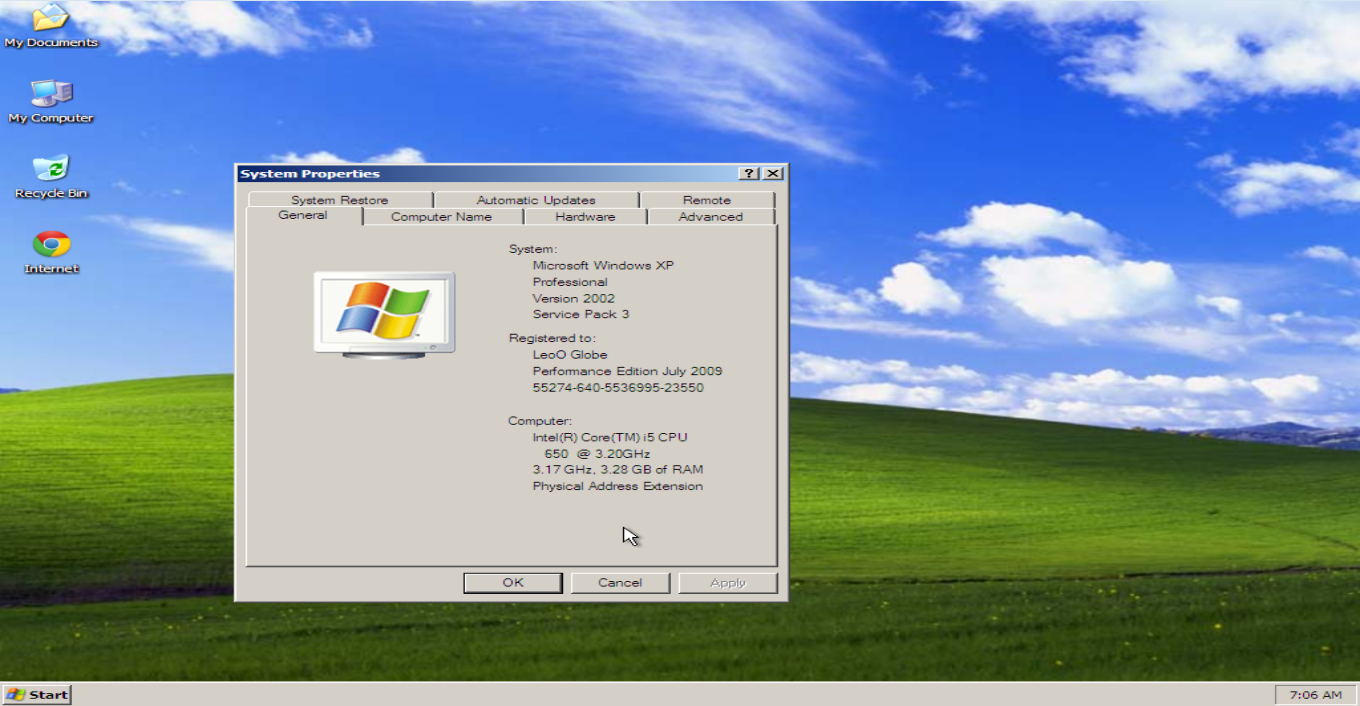
Task: Click '3.17 GHz, 3.28 GB of RAM'
Action: (618, 469)
